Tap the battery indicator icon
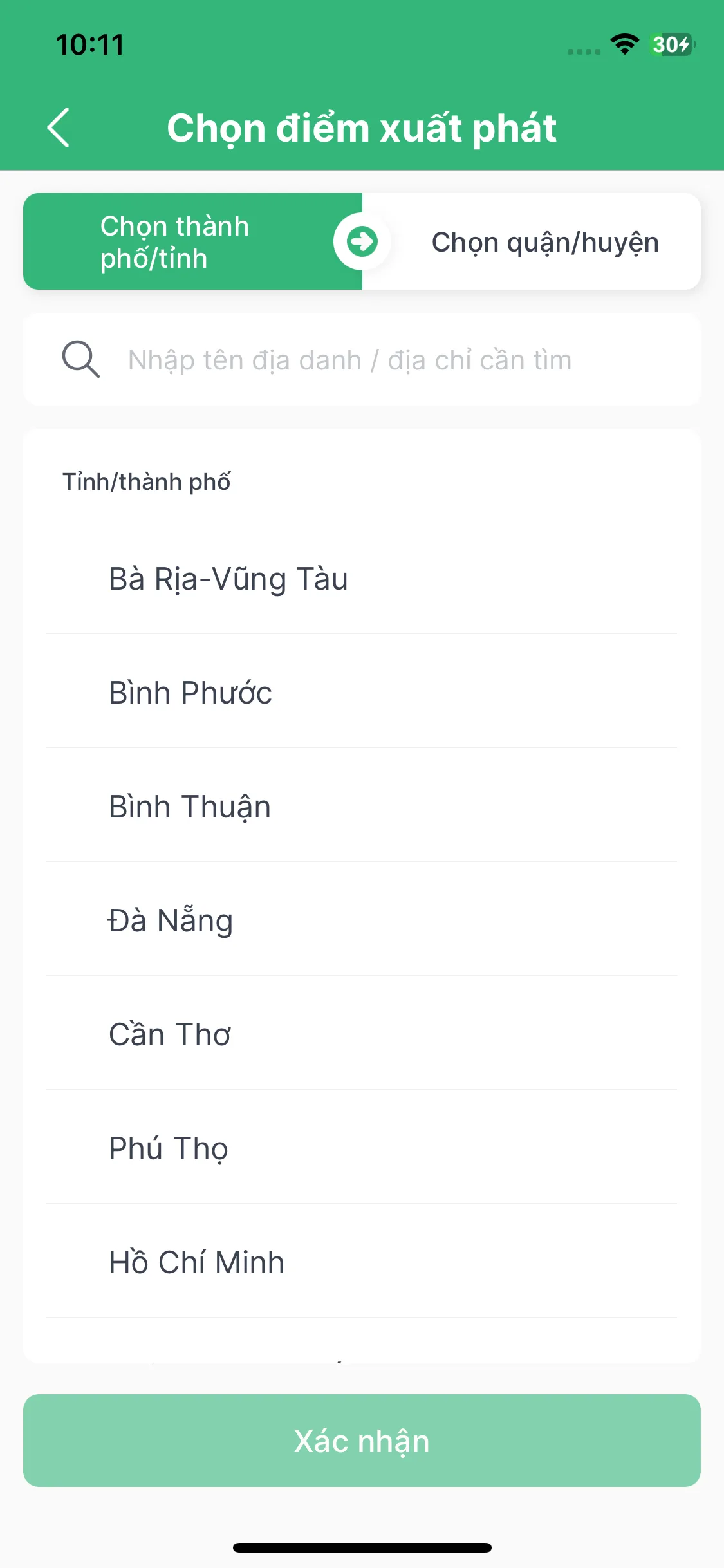This screenshot has height=1568, width=724. coord(673,44)
